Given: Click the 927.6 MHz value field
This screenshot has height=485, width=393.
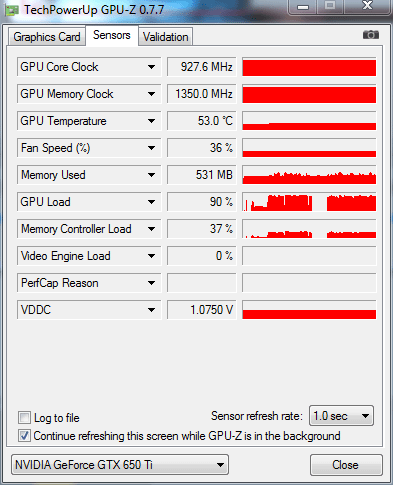Looking at the screenshot, I should click(x=202, y=67).
